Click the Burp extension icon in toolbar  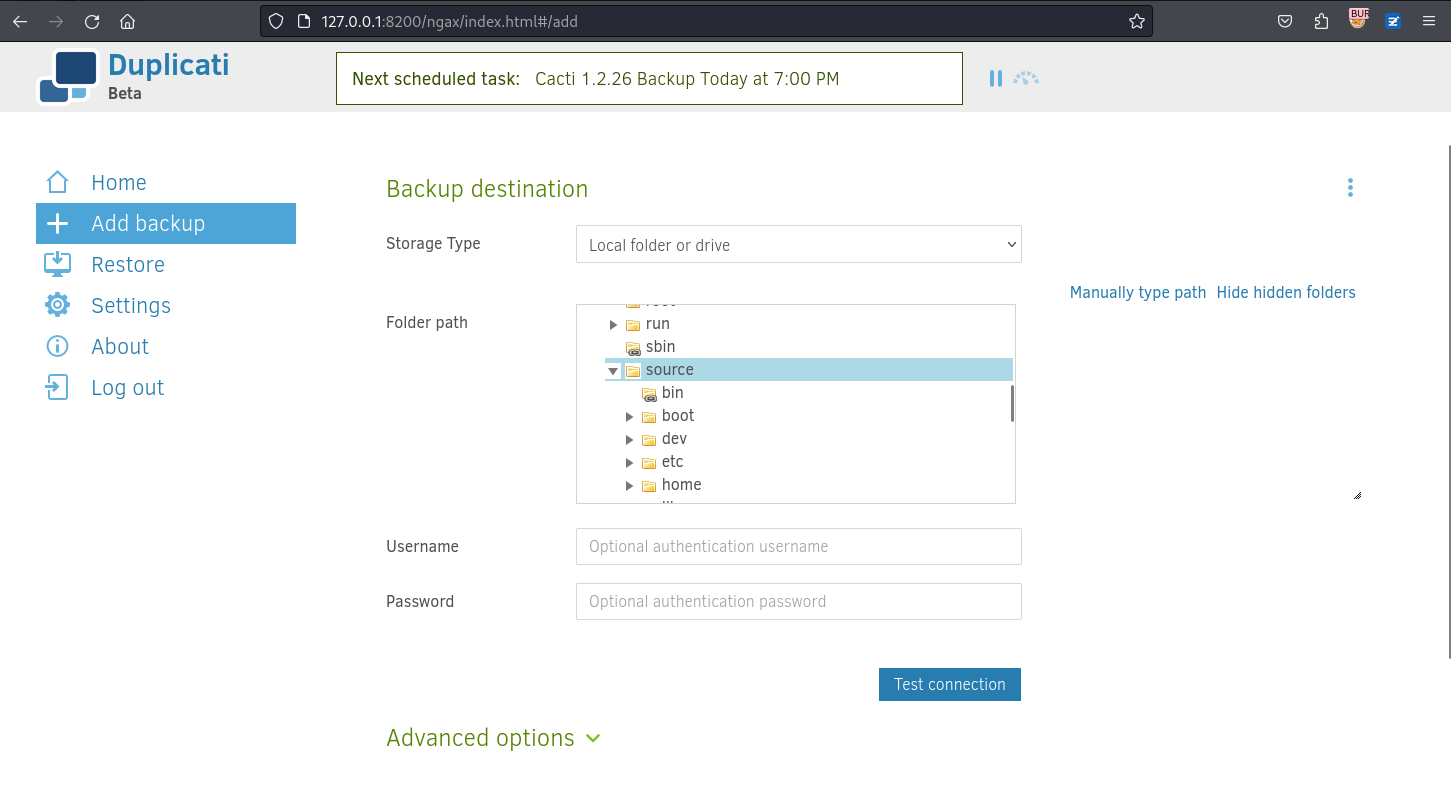point(1358,18)
